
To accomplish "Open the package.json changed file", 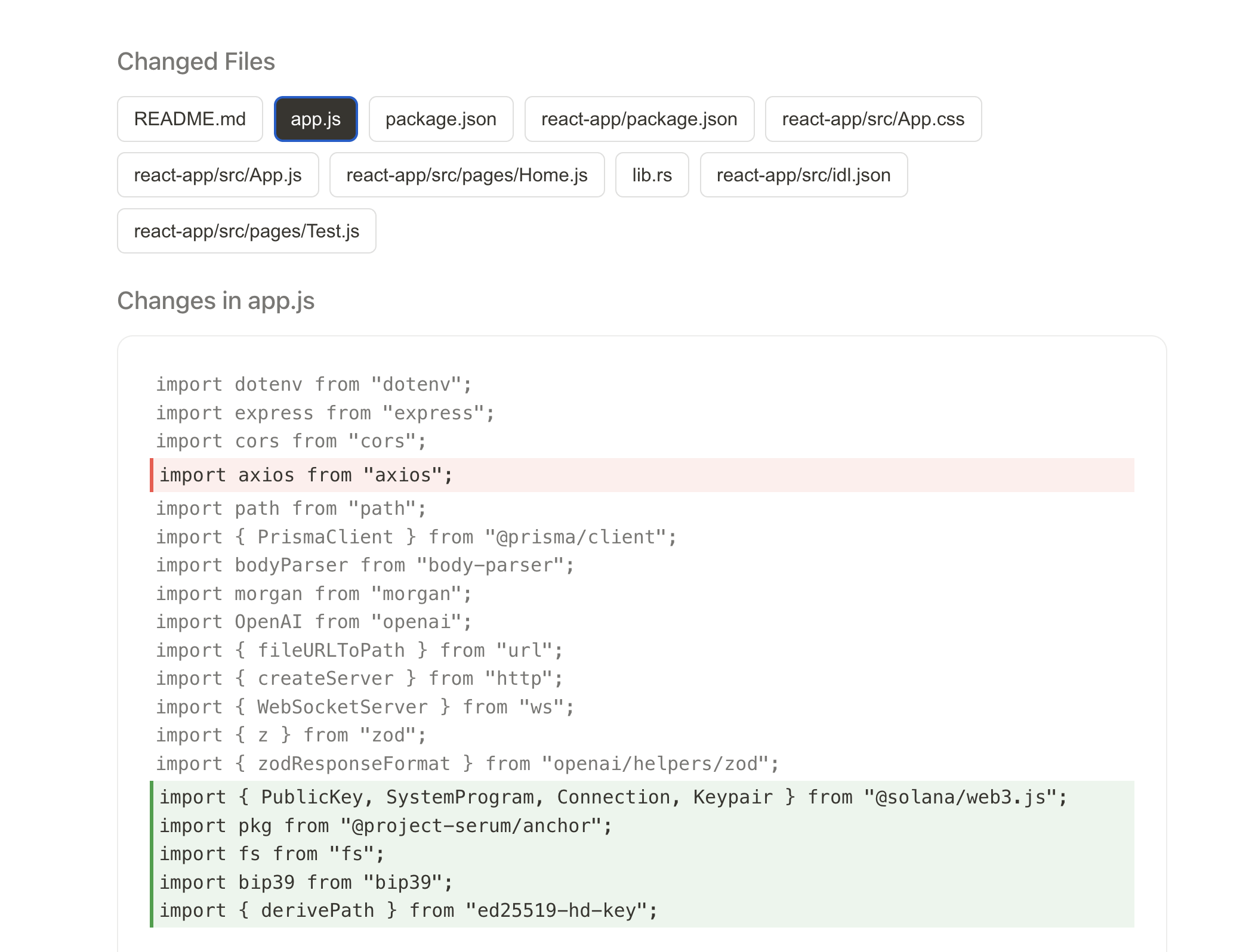I will [x=440, y=119].
